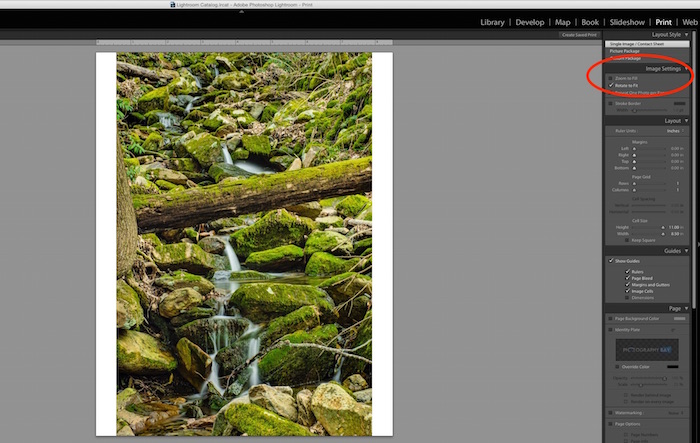Click the Override Color swatch
700x443 pixels.
pos(671,366)
